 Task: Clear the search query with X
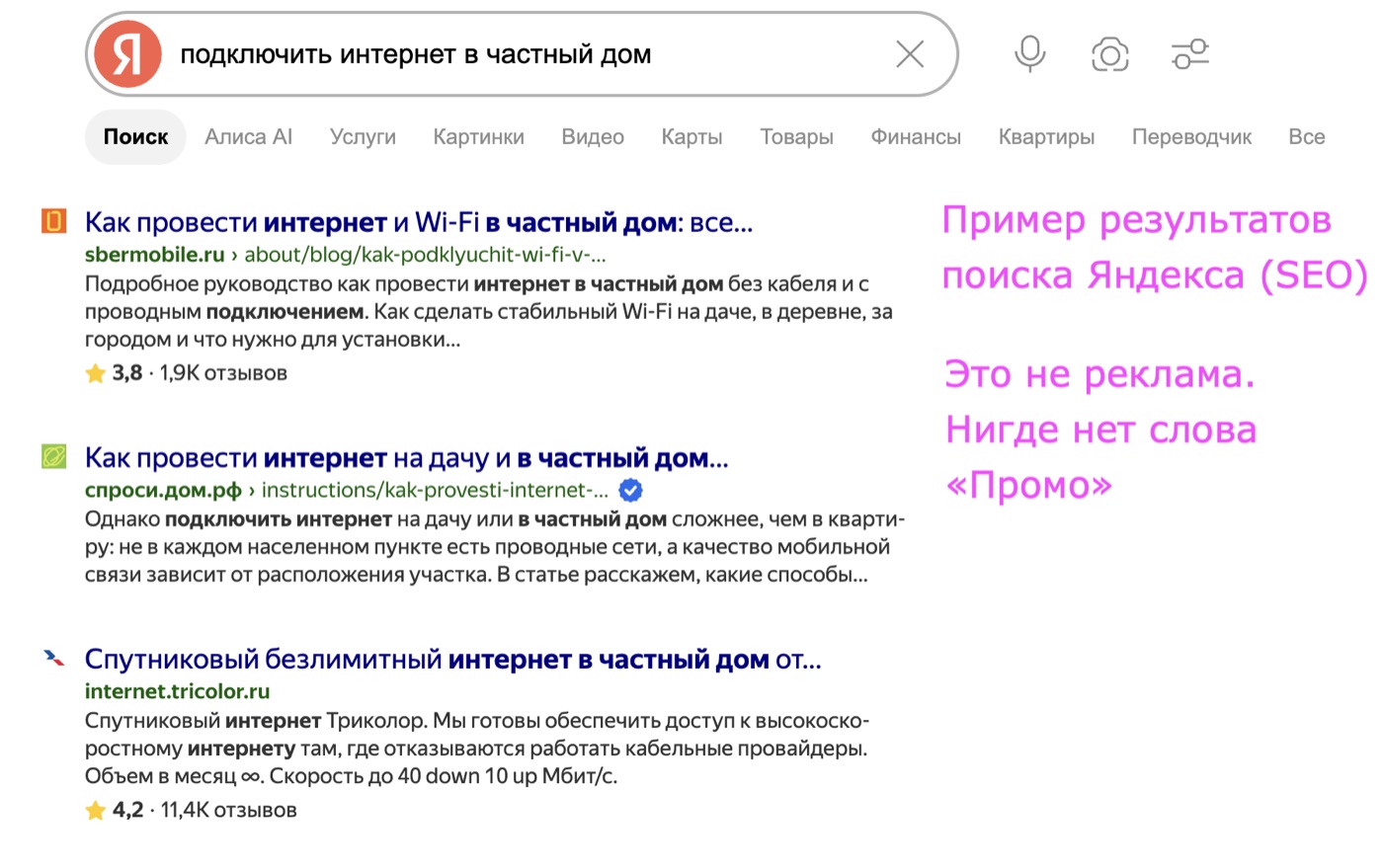(x=910, y=54)
